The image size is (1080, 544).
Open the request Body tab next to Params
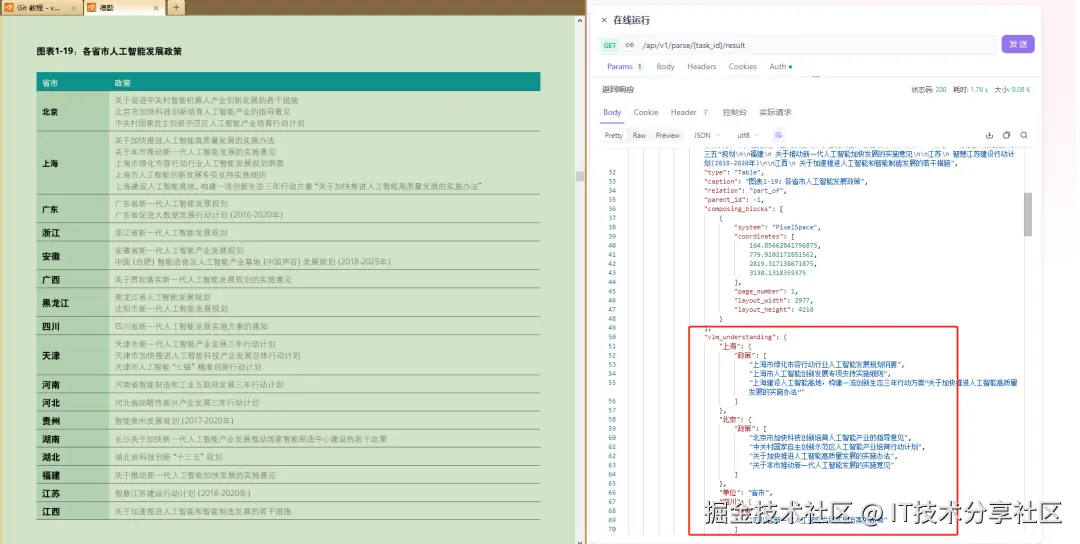click(665, 67)
